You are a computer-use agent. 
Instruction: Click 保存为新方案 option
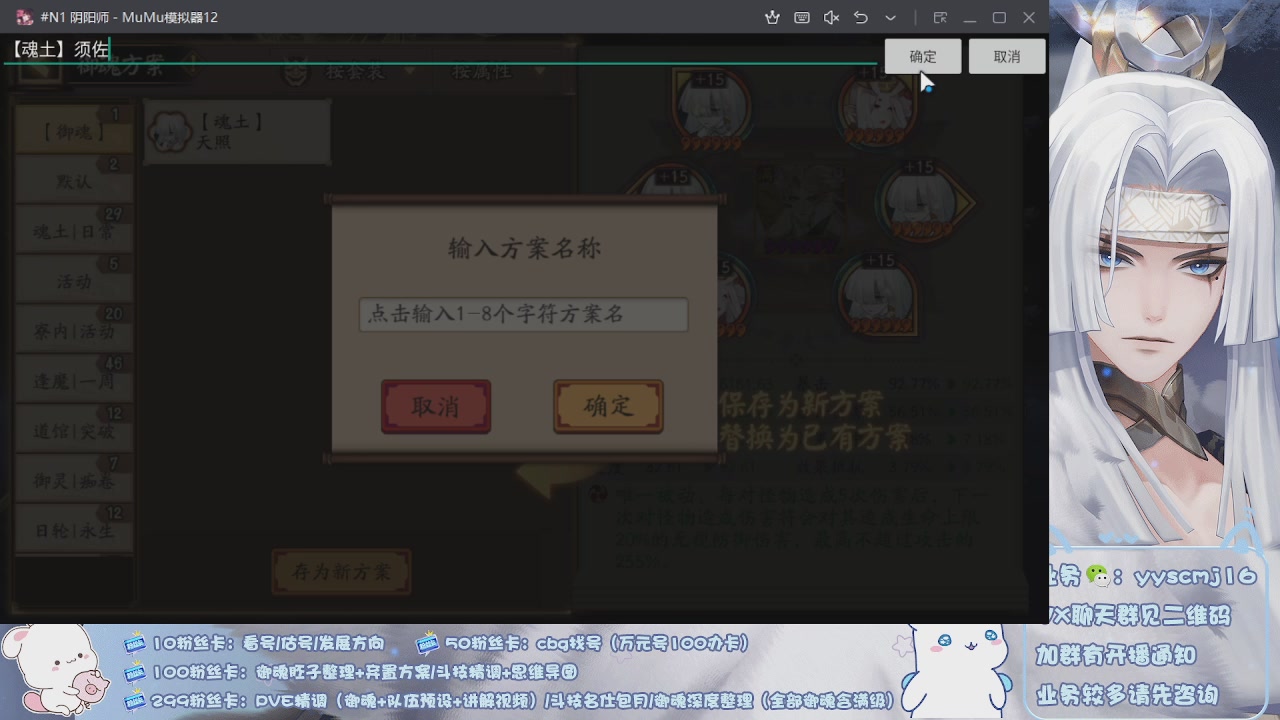click(x=800, y=405)
